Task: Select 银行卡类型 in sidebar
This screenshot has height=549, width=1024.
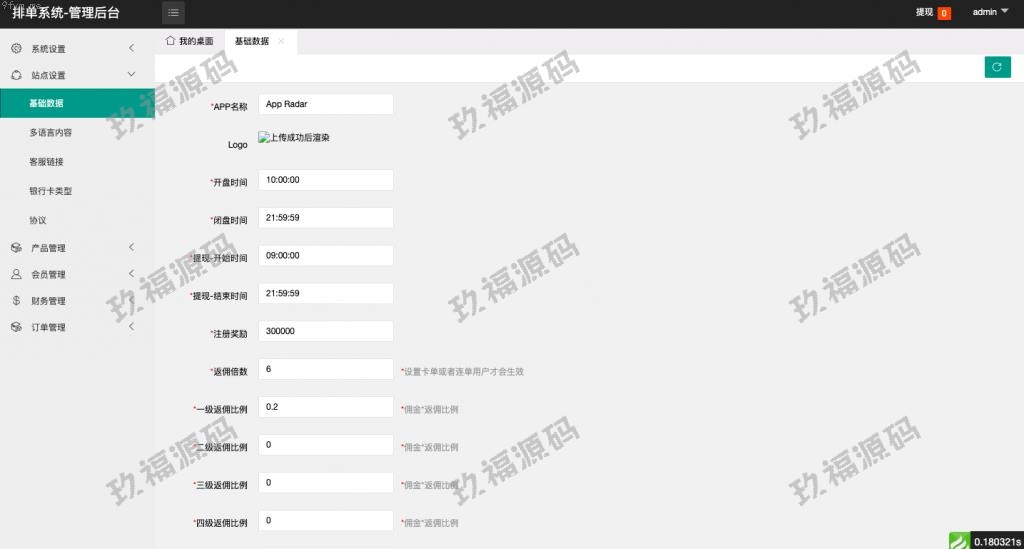Action: 51,190
